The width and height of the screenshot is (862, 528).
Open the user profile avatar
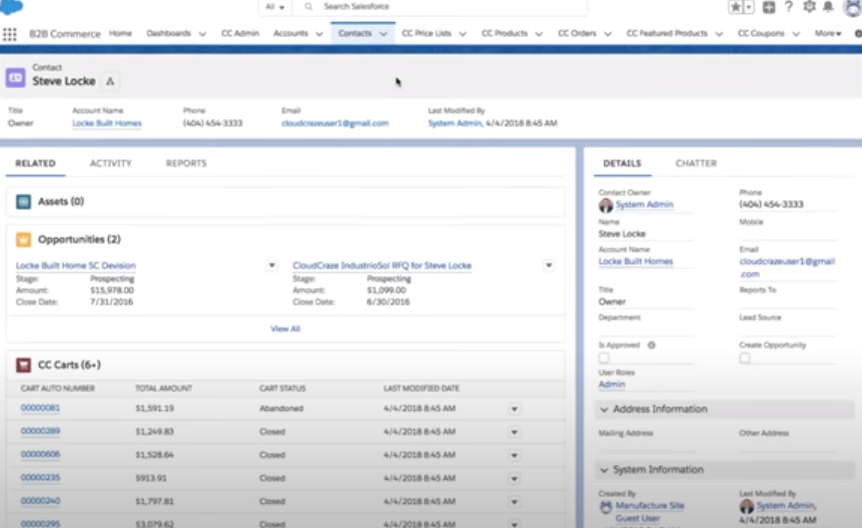click(853, 8)
